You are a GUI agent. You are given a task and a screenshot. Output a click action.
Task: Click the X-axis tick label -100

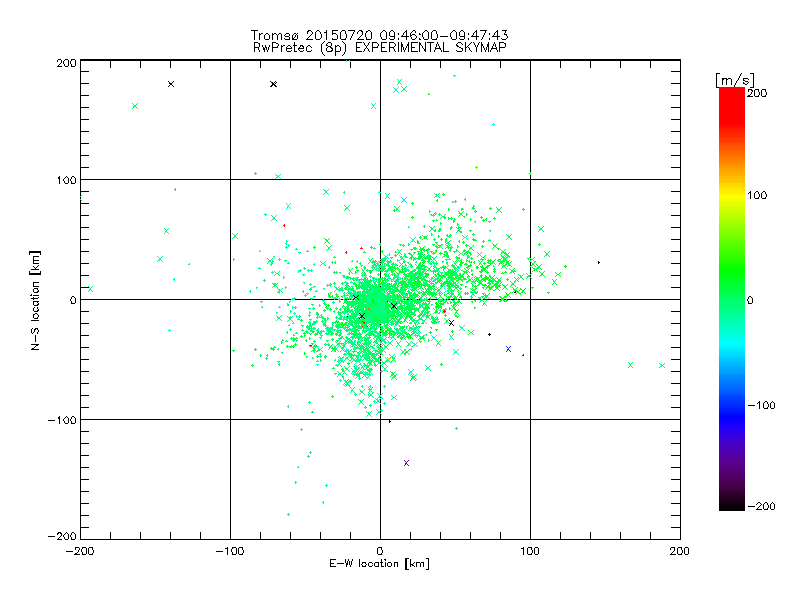click(230, 551)
